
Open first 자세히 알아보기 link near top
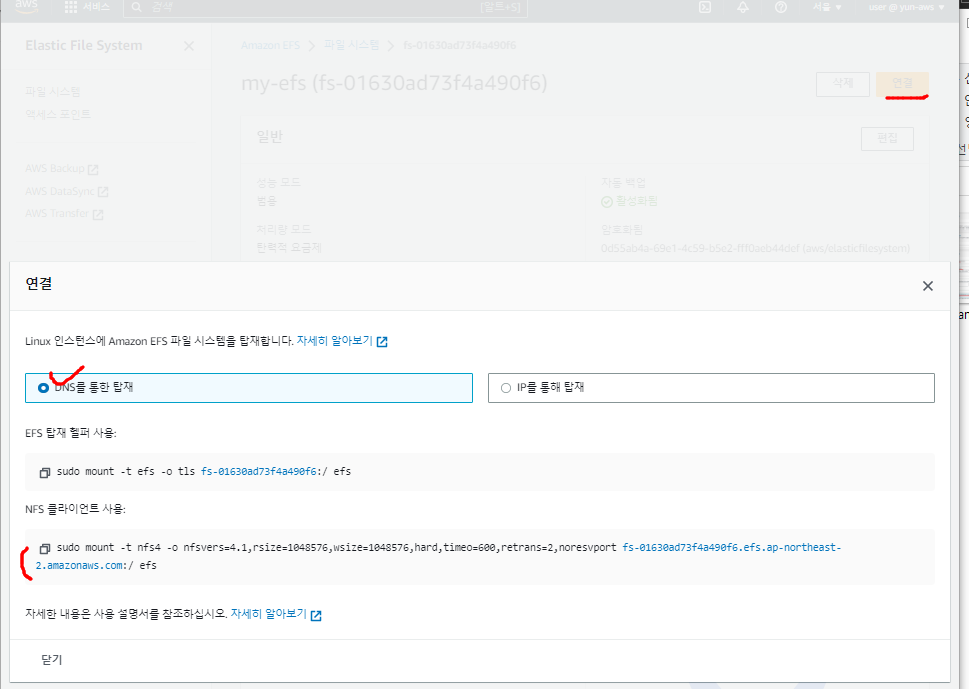click(x=342, y=341)
